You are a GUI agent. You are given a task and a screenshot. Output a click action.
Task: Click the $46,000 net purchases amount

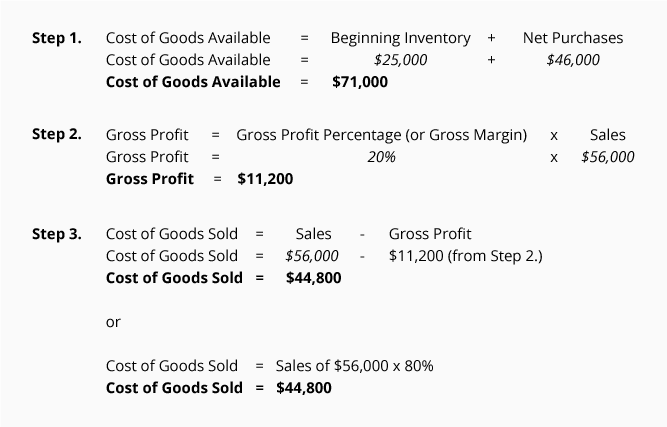point(573,60)
